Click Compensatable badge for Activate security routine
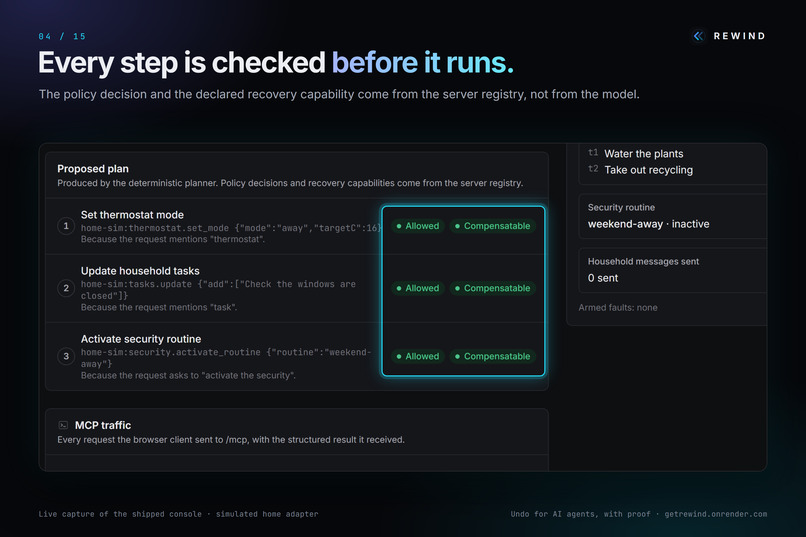 (x=492, y=356)
